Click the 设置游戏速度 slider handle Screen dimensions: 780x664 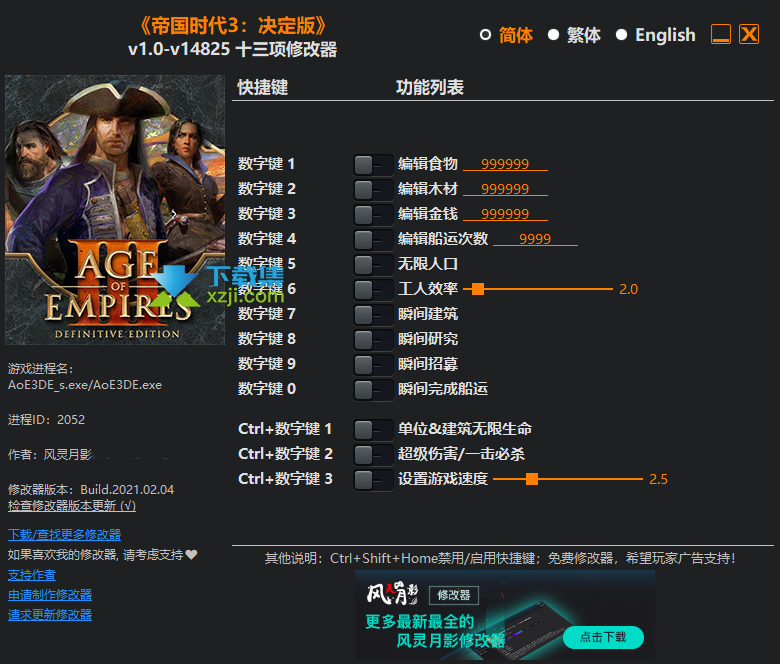[532, 479]
